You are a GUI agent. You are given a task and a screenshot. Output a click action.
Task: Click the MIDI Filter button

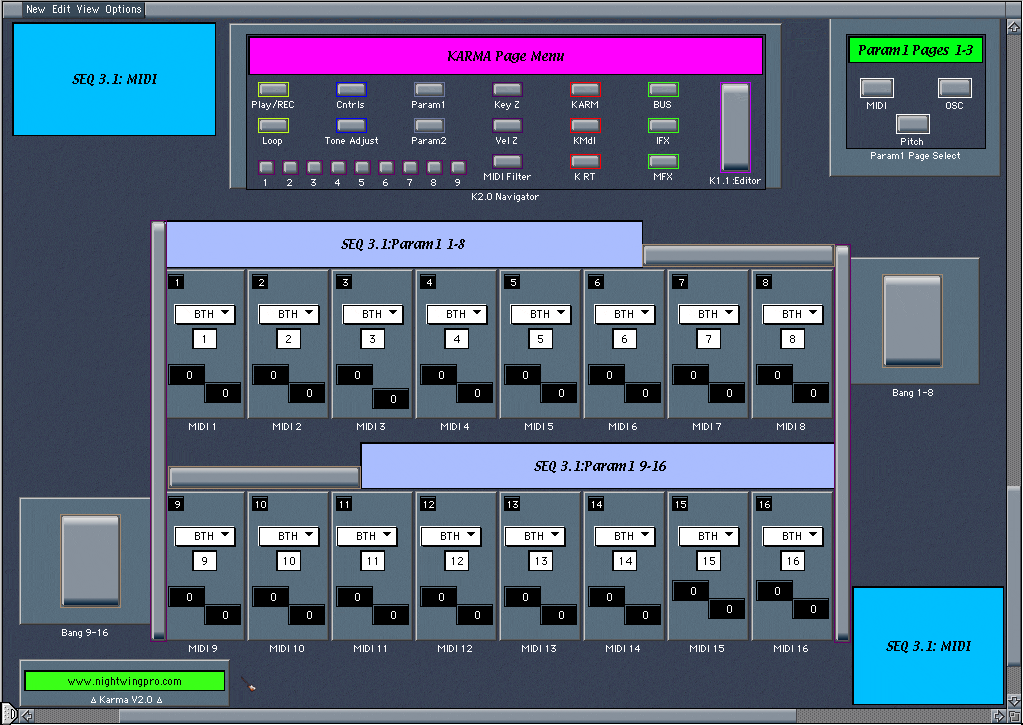pos(507,162)
